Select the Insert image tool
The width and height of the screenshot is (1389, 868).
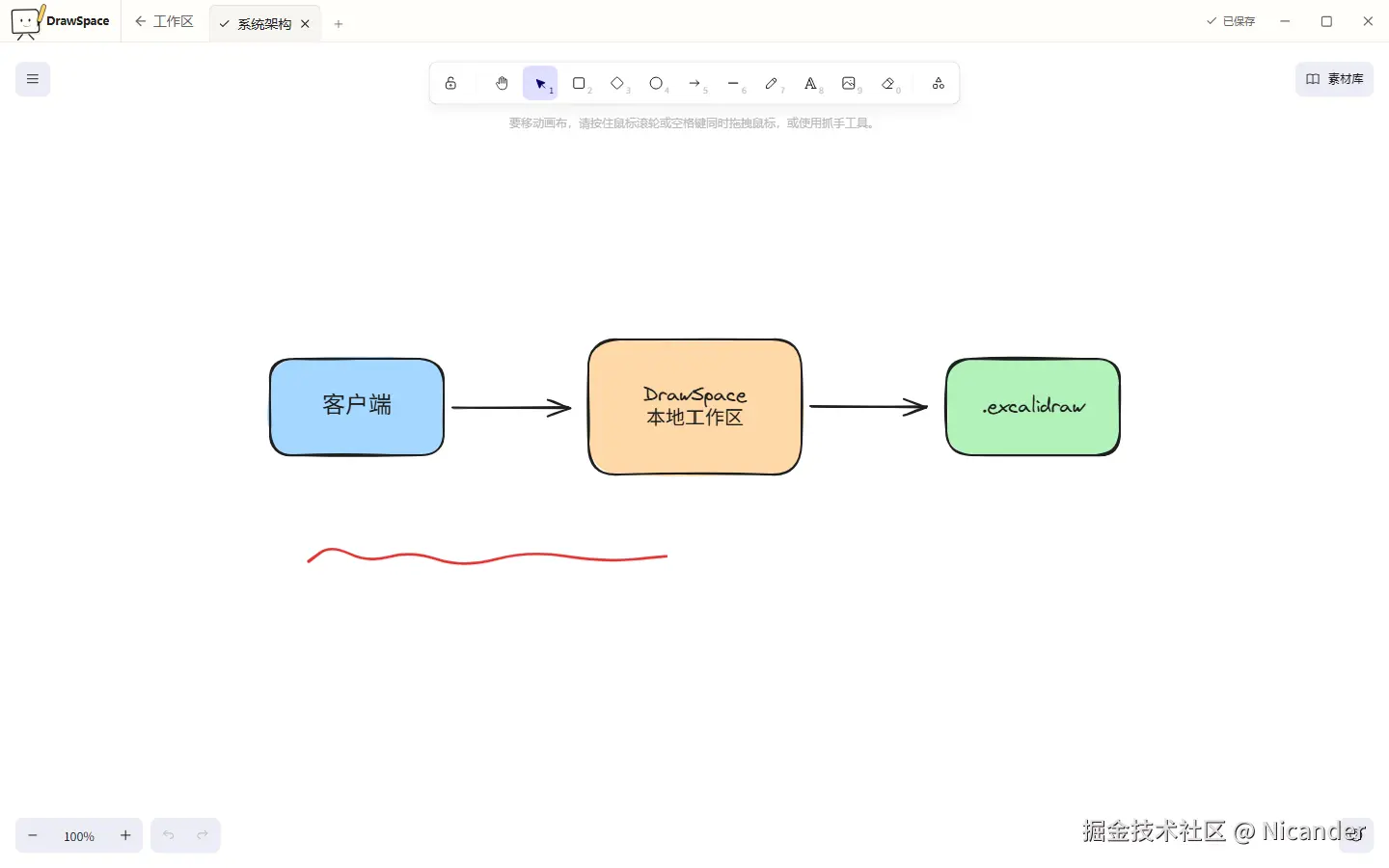(x=849, y=83)
